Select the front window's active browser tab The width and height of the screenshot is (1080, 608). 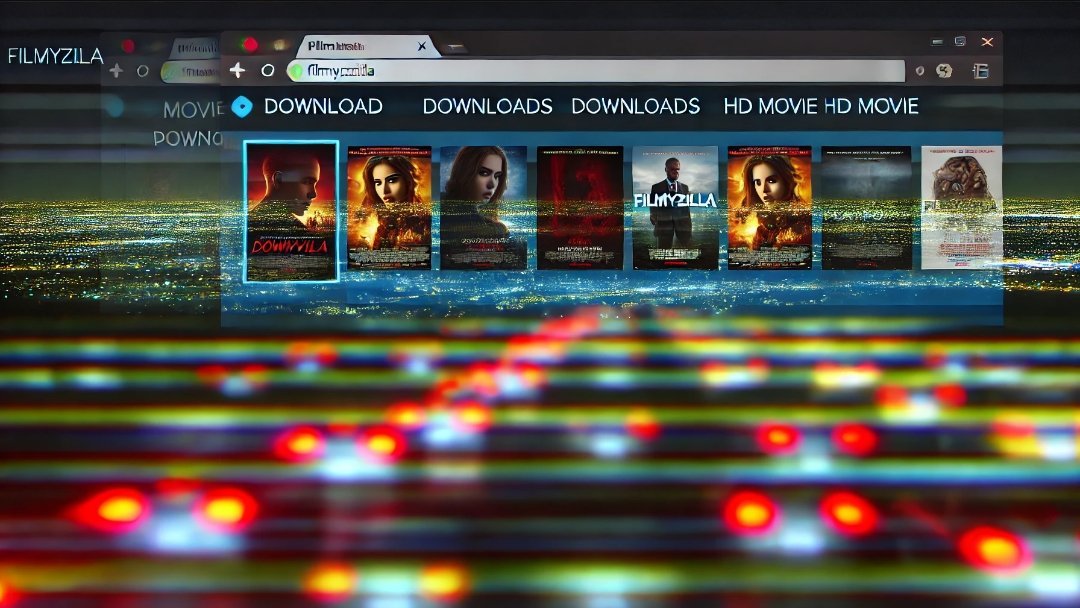pyautogui.click(x=366, y=46)
